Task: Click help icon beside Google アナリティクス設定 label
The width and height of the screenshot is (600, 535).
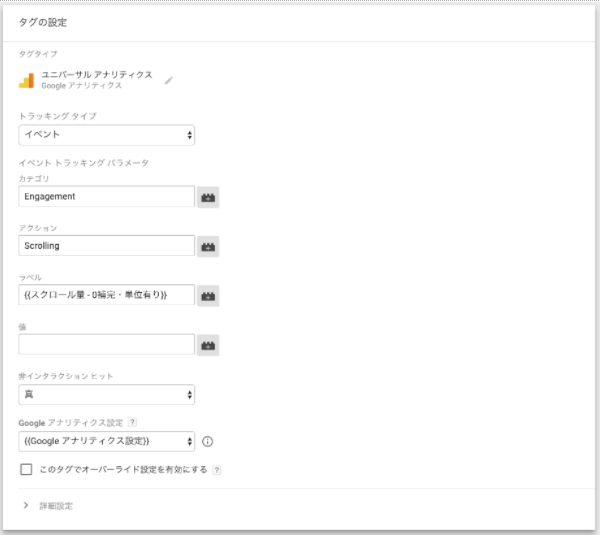Action: click(132, 422)
